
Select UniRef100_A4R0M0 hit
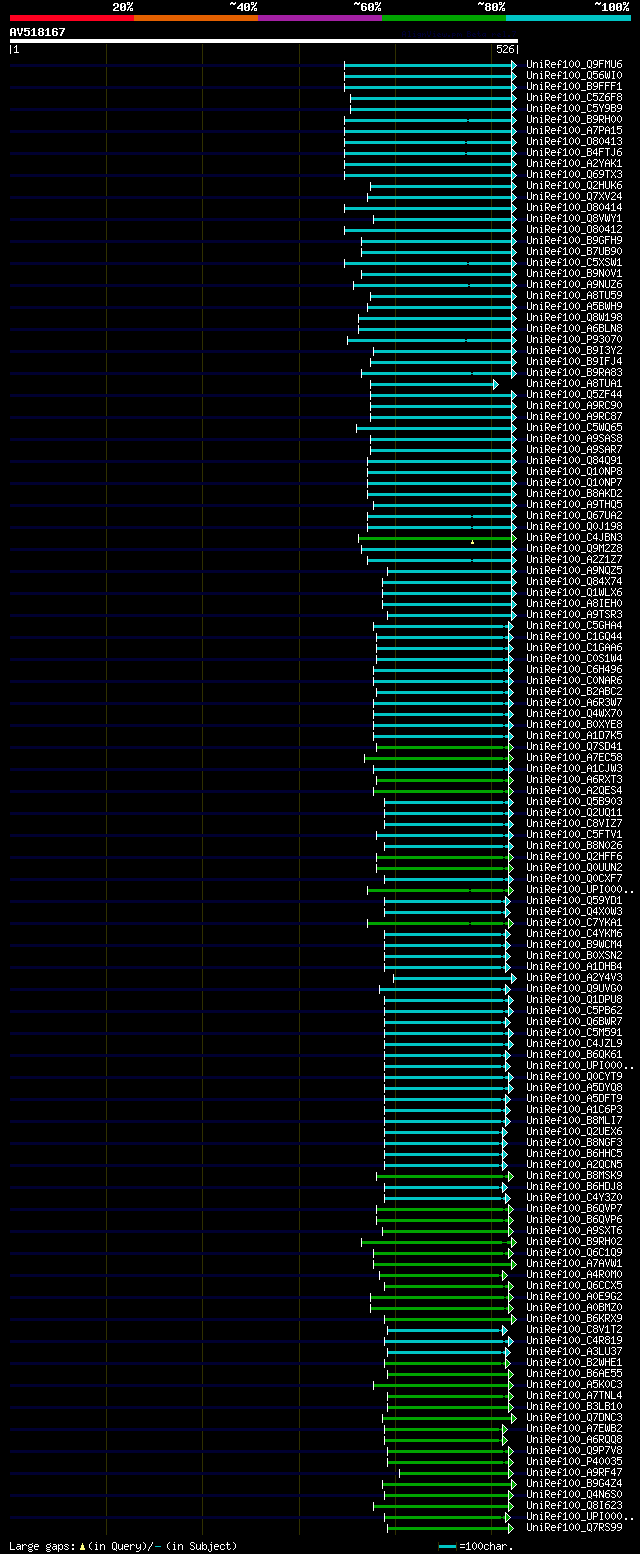click(574, 1275)
